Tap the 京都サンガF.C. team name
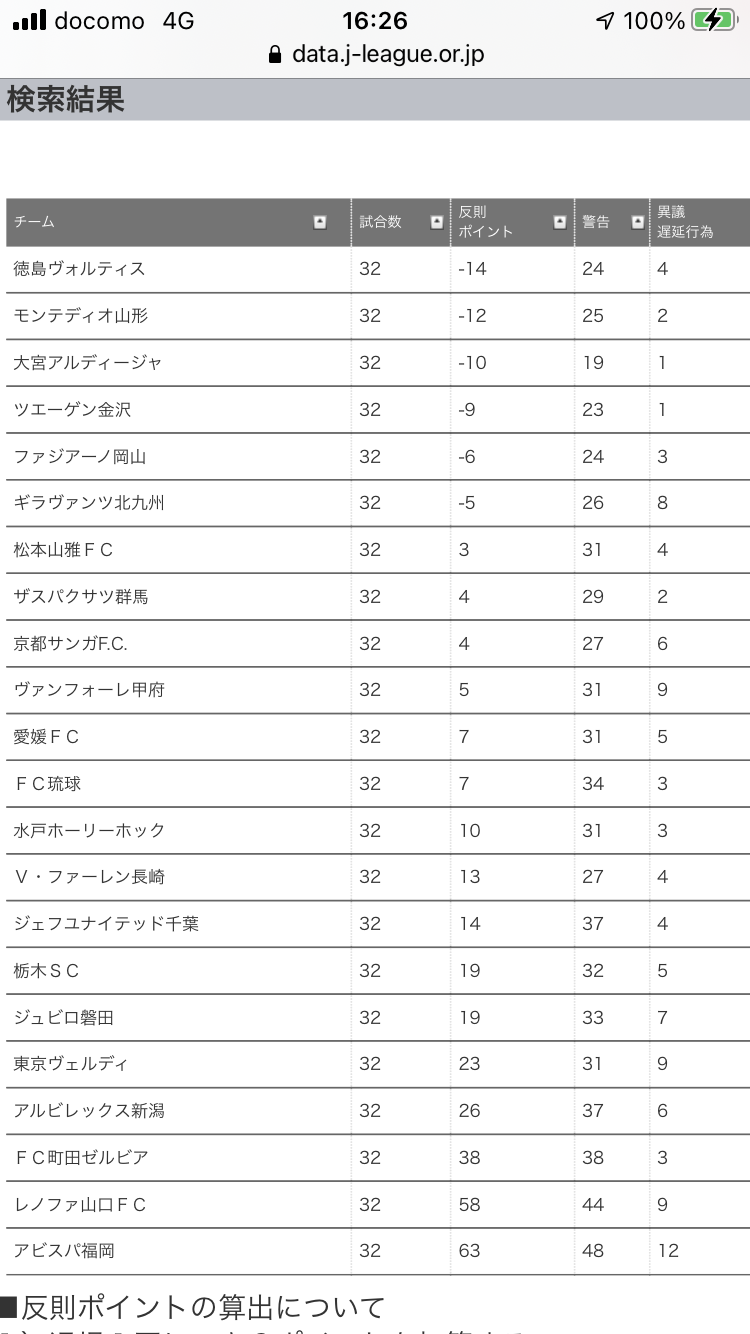The height and width of the screenshot is (1334, 750). coord(71,643)
